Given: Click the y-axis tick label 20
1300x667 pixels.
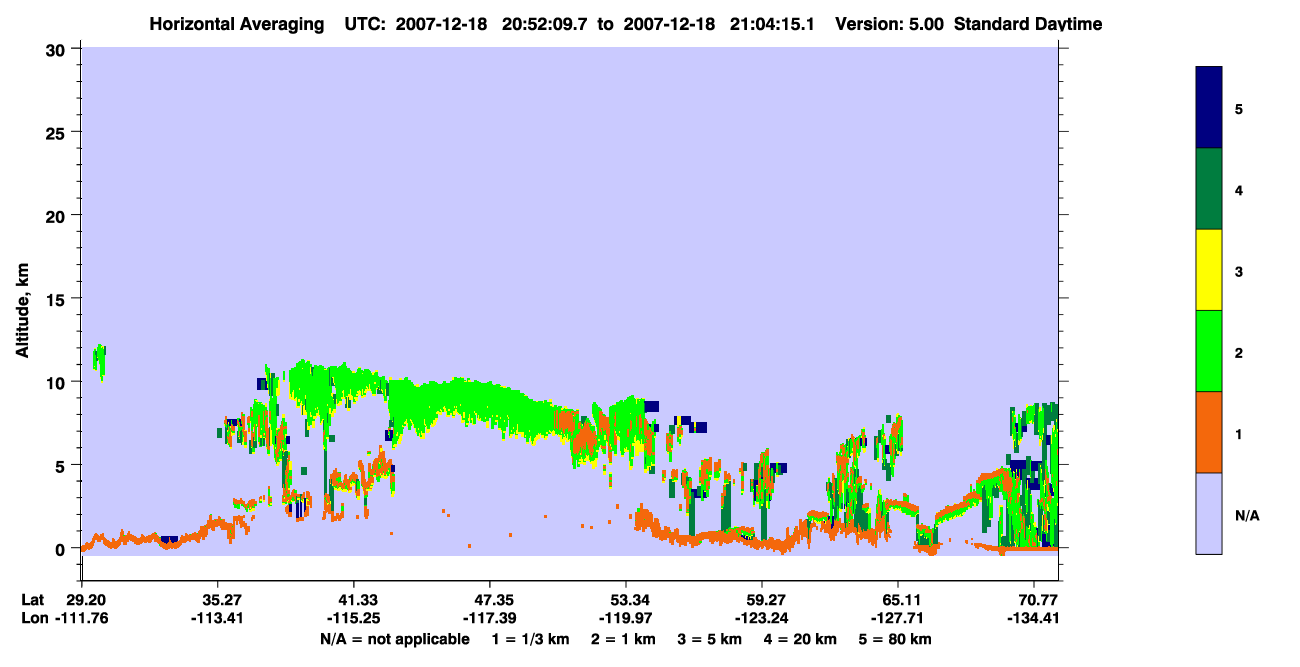Looking at the screenshot, I should [58, 215].
